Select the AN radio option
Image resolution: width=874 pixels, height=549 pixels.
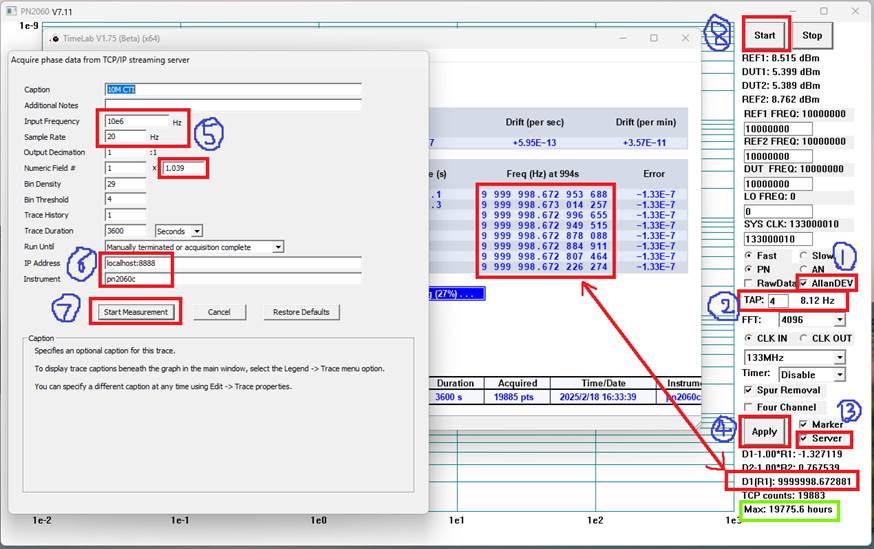point(803,269)
